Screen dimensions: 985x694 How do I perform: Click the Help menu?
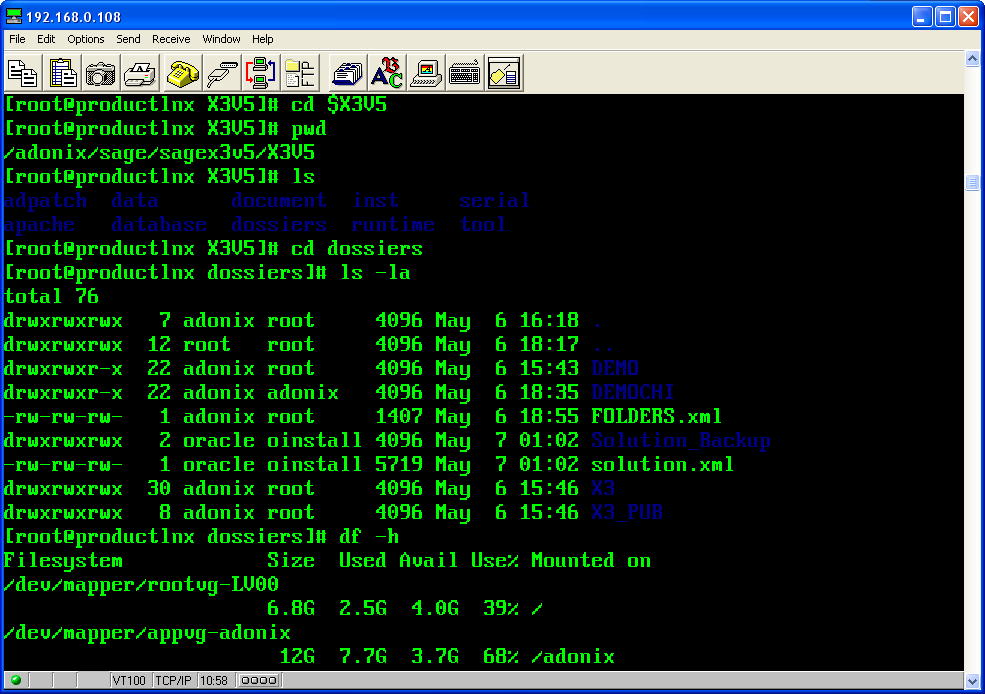tap(262, 39)
